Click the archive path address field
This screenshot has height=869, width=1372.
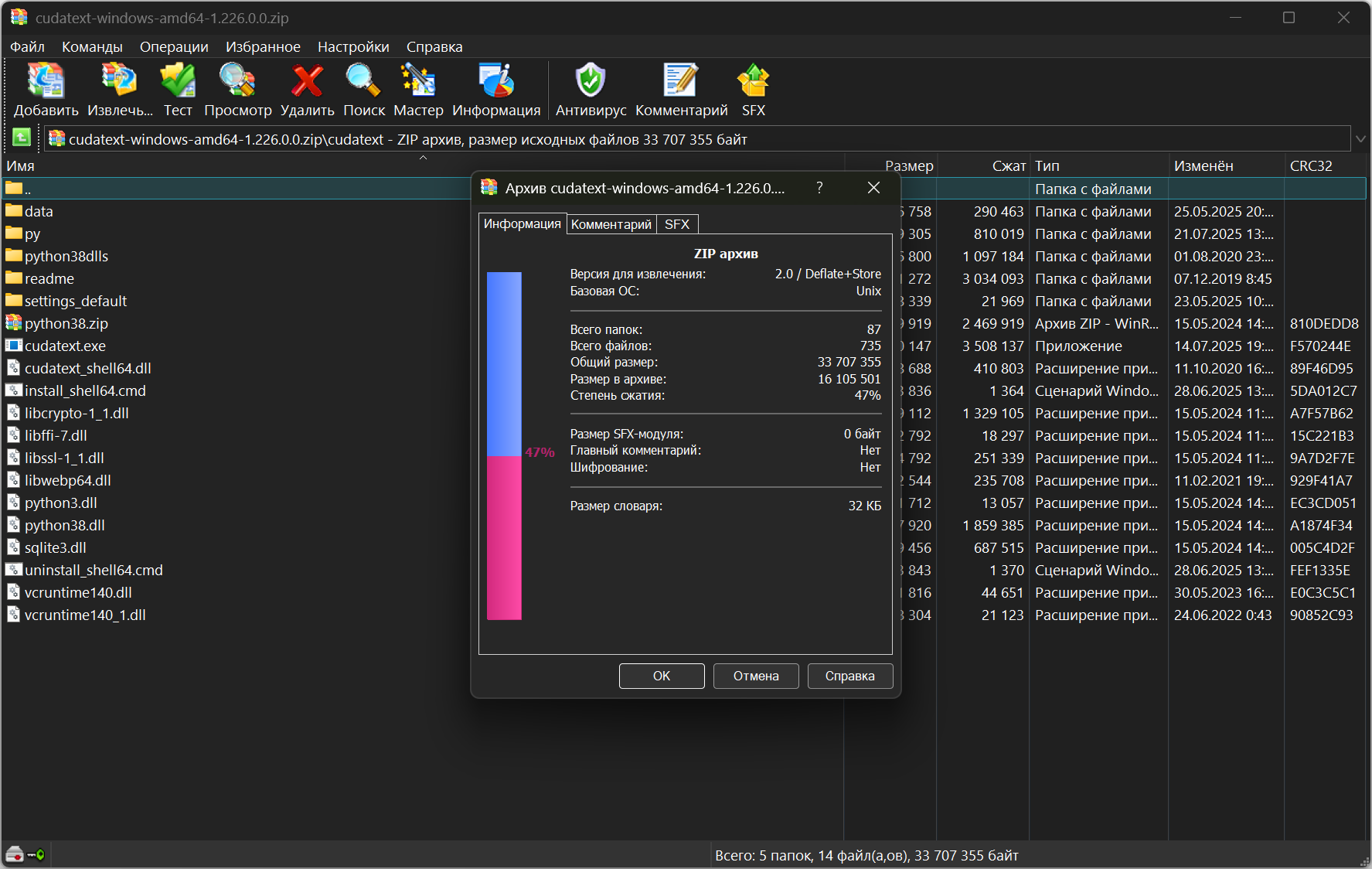tap(697, 139)
